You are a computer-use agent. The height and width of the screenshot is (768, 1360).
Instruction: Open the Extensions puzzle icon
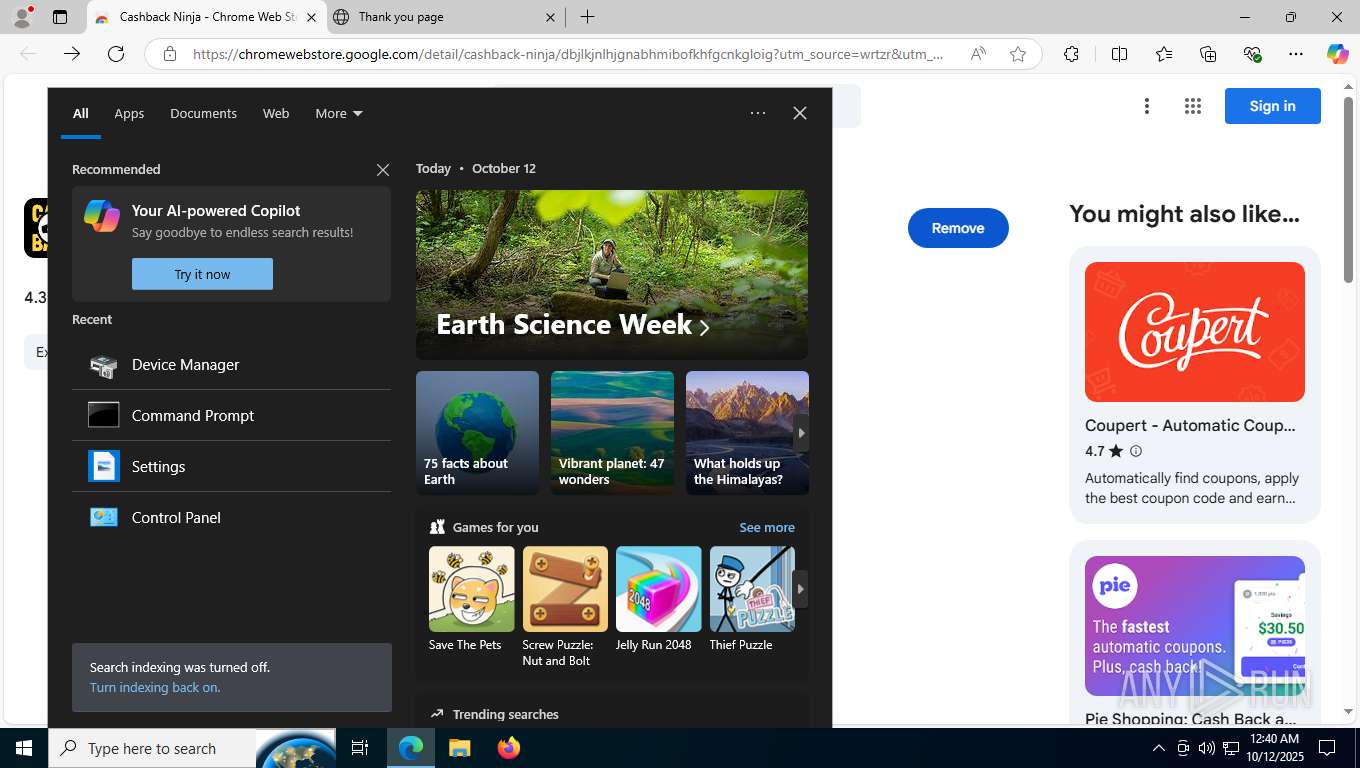click(x=1071, y=54)
